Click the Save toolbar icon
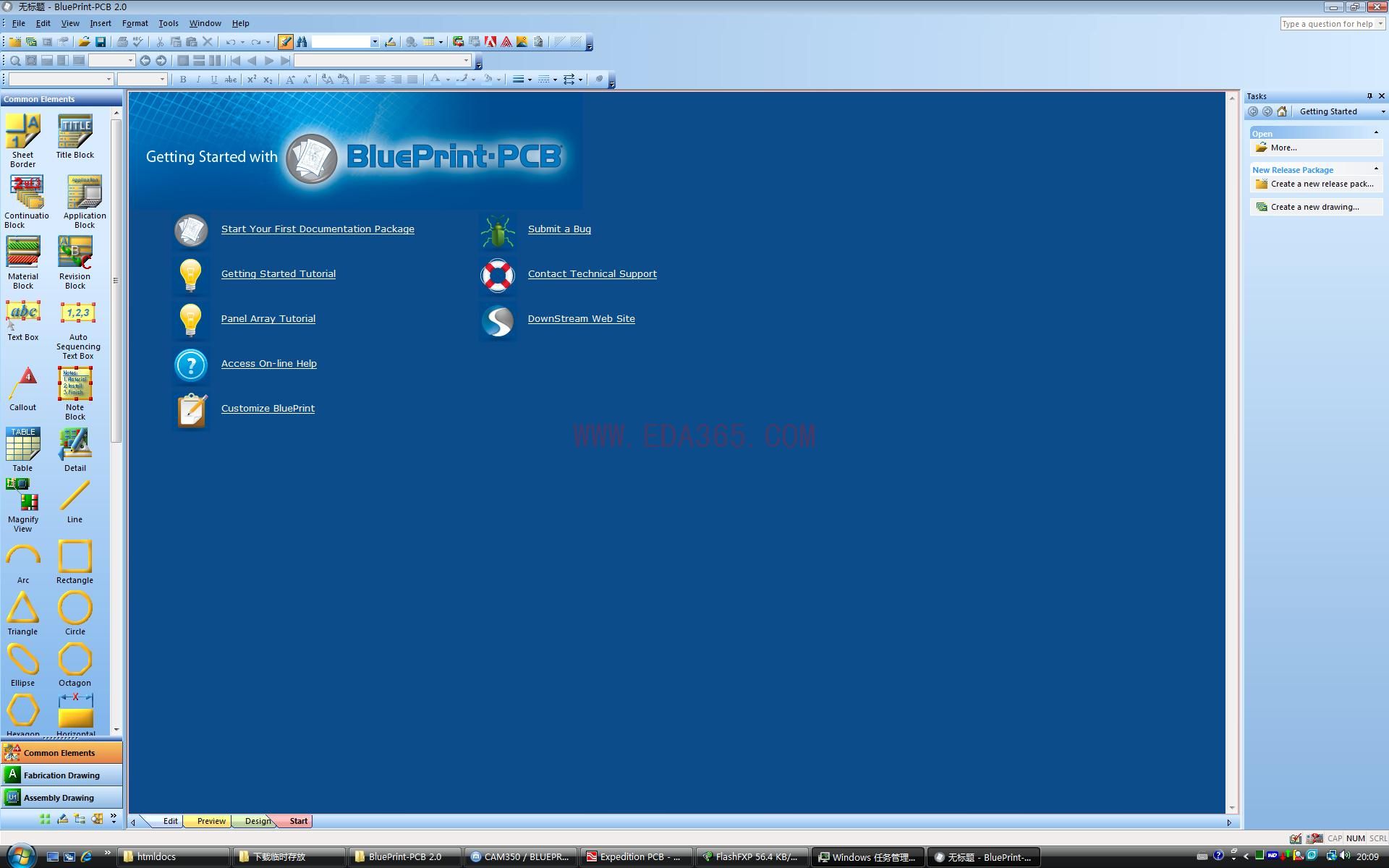Screen dimensions: 1389x868 [101, 42]
